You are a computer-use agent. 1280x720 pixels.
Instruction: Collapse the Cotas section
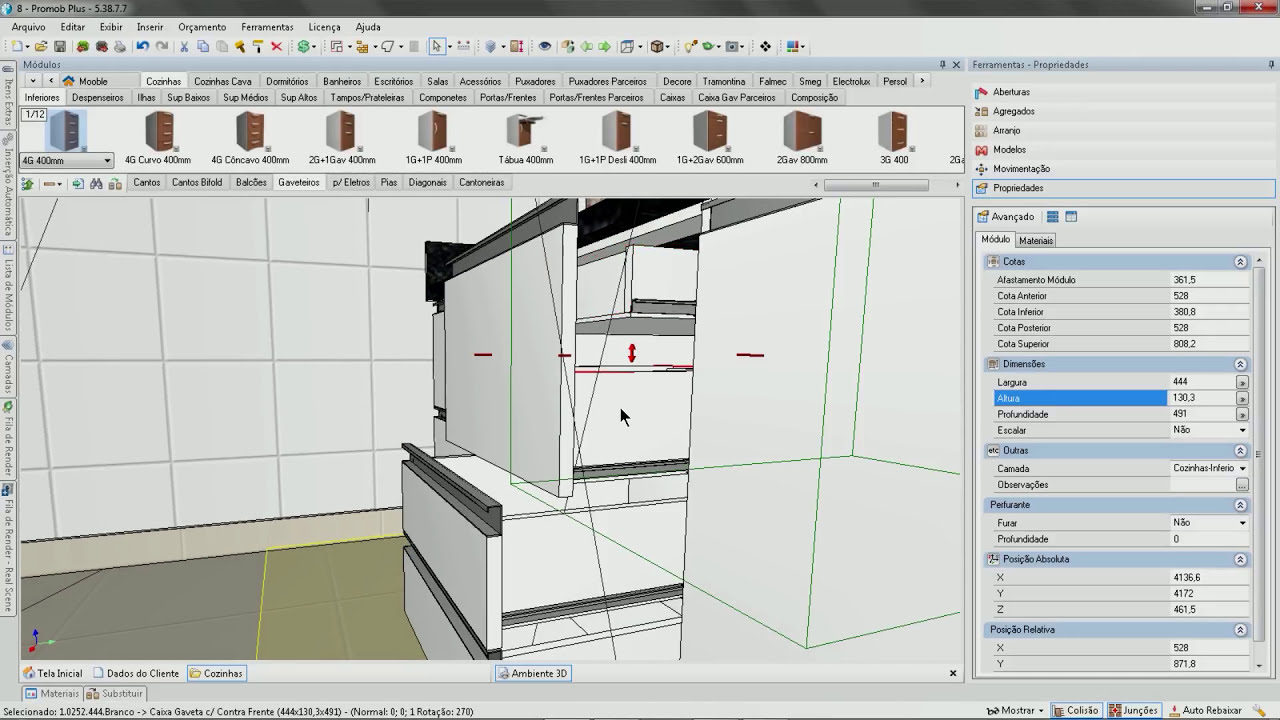click(1240, 262)
